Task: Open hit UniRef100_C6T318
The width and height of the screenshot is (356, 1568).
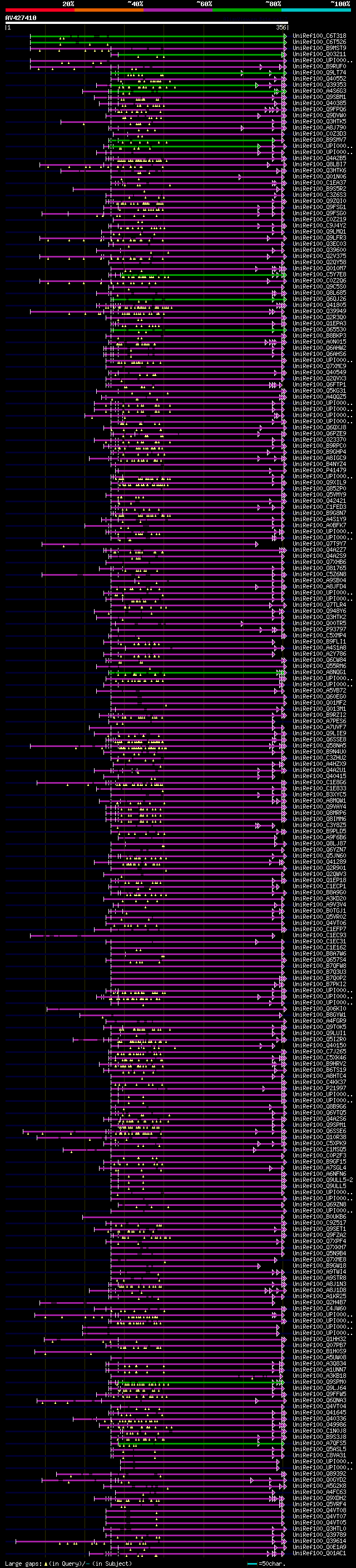Action: click(319, 36)
